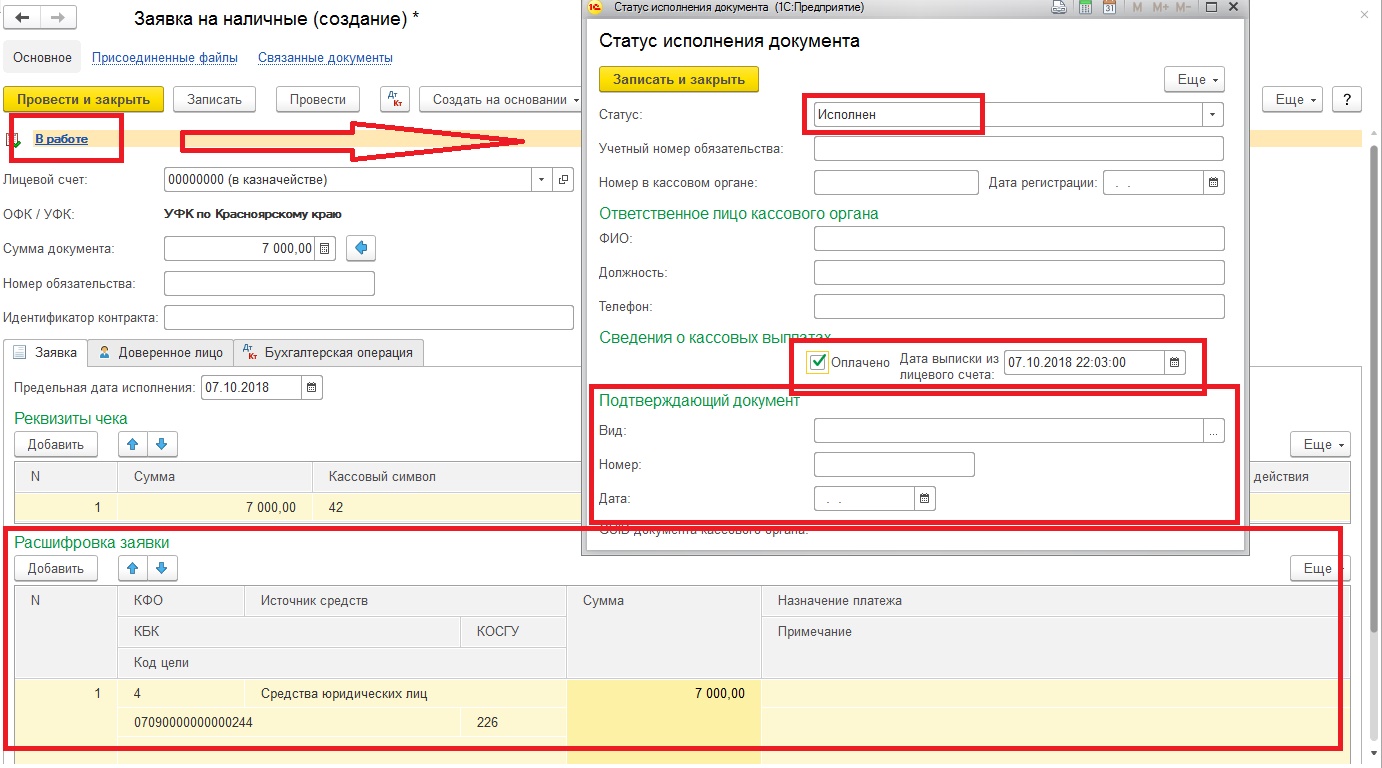Switch to the Доверенное лицо tab
1382x768 pixels.
coord(160,352)
